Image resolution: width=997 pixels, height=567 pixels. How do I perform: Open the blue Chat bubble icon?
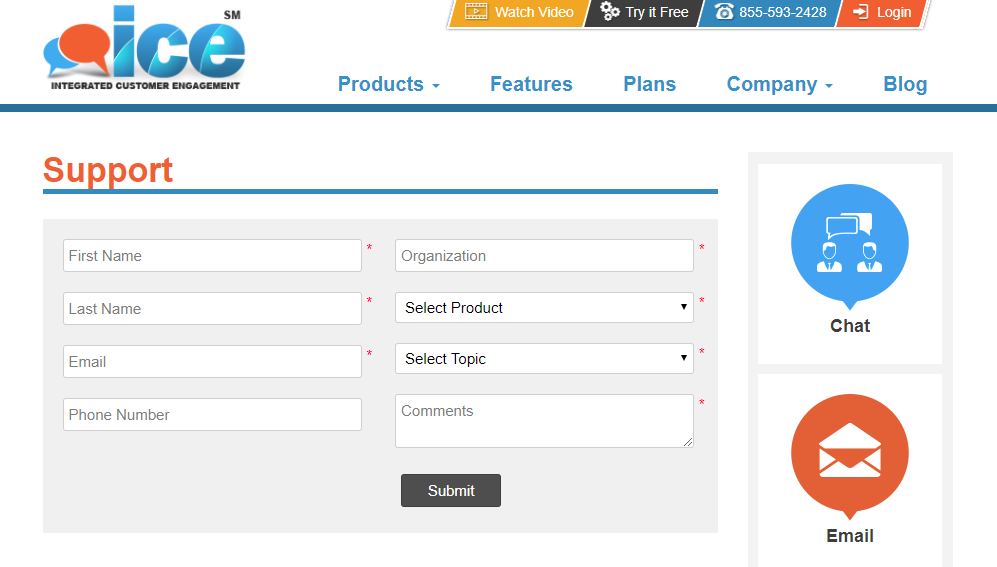pos(849,243)
